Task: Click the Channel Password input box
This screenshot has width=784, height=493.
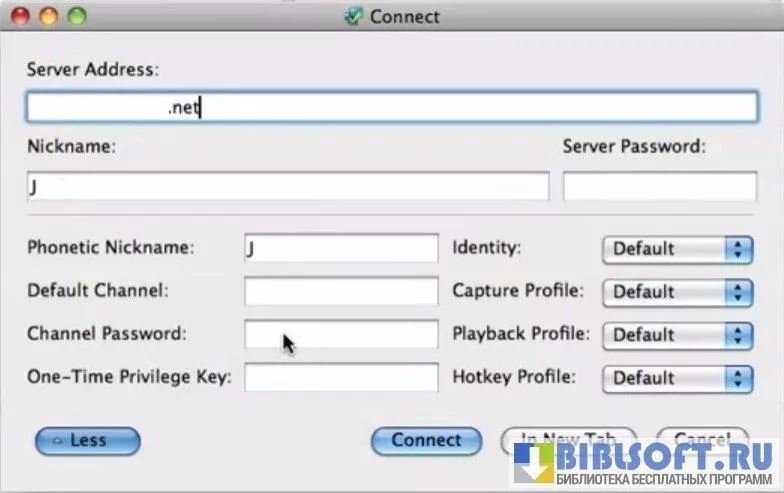Action: coord(340,334)
